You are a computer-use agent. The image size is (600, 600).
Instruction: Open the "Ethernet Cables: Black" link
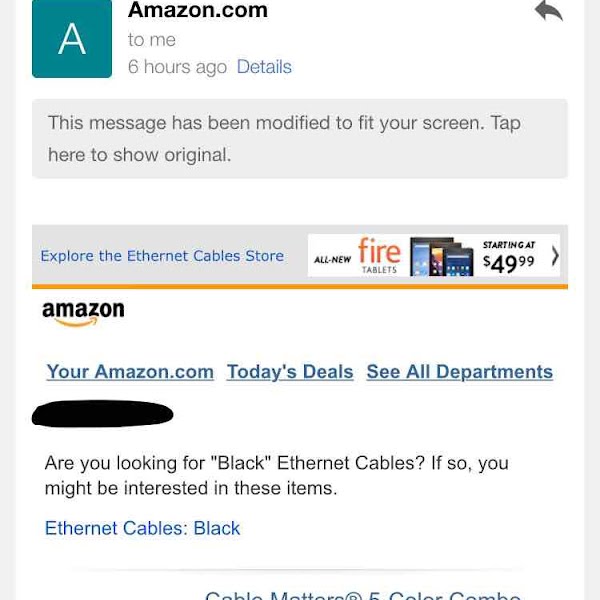(143, 528)
